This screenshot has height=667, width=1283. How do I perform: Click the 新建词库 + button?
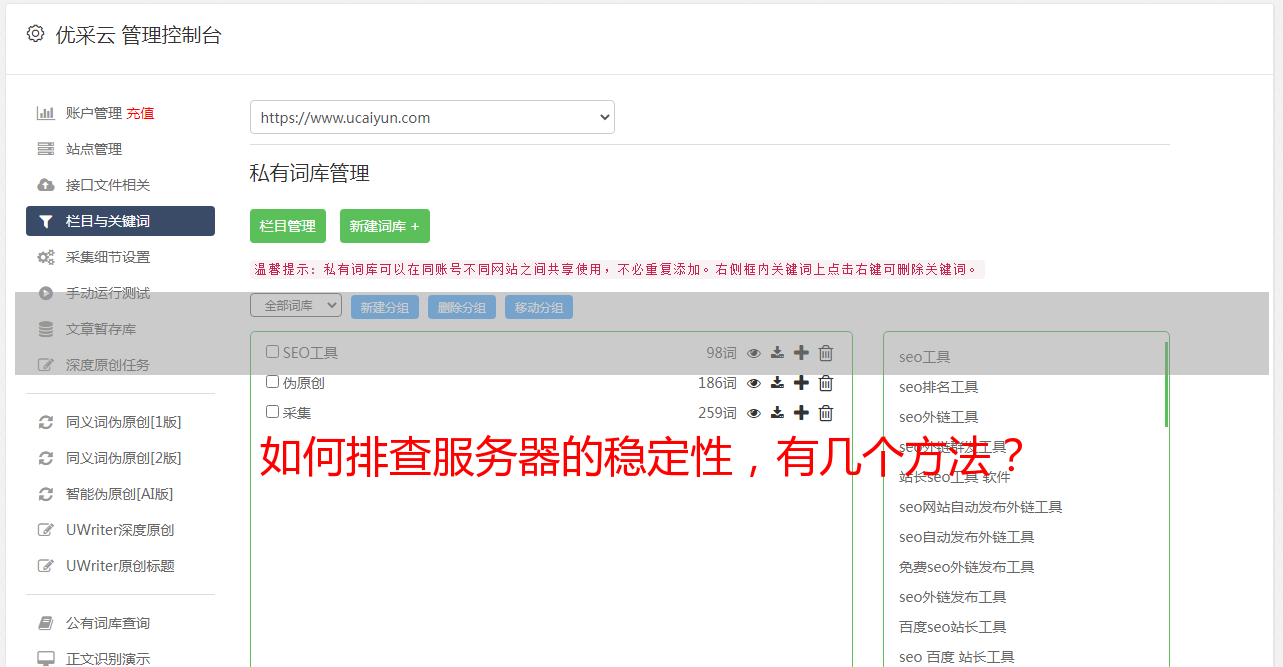coord(385,226)
